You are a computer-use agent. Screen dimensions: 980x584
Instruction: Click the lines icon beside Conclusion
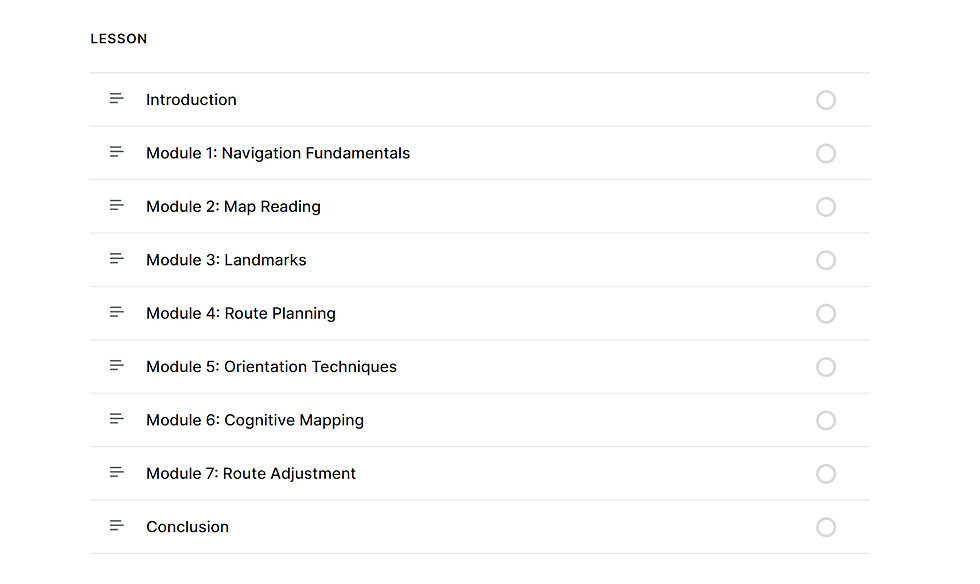pos(117,526)
